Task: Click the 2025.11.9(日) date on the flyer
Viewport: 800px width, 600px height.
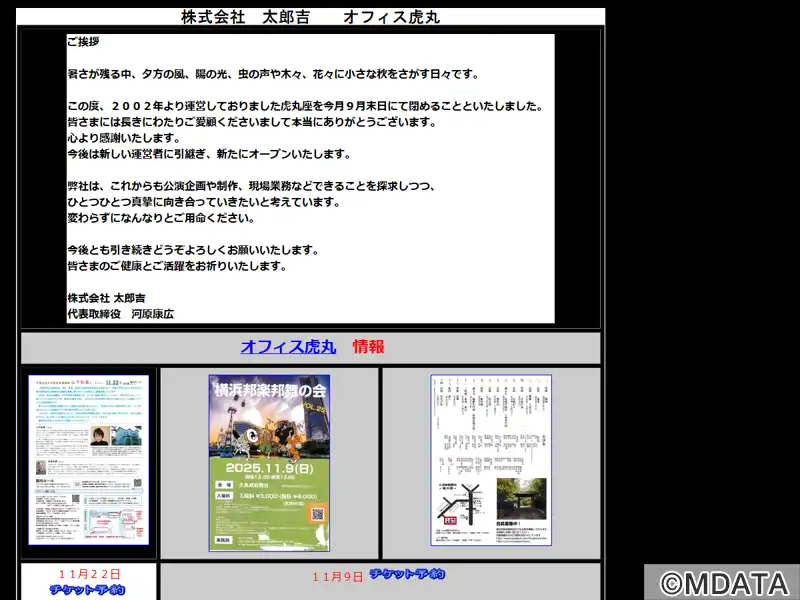Action: pos(269,468)
